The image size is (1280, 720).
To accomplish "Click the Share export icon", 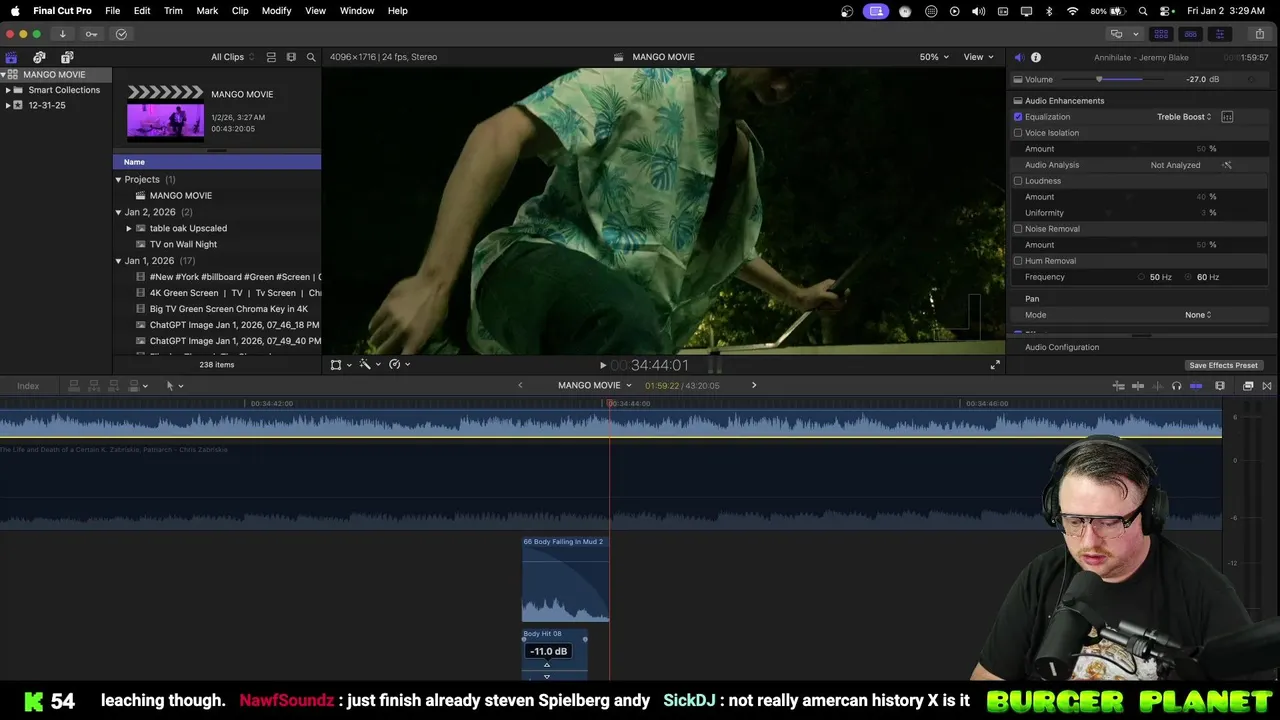I will (1259, 34).
